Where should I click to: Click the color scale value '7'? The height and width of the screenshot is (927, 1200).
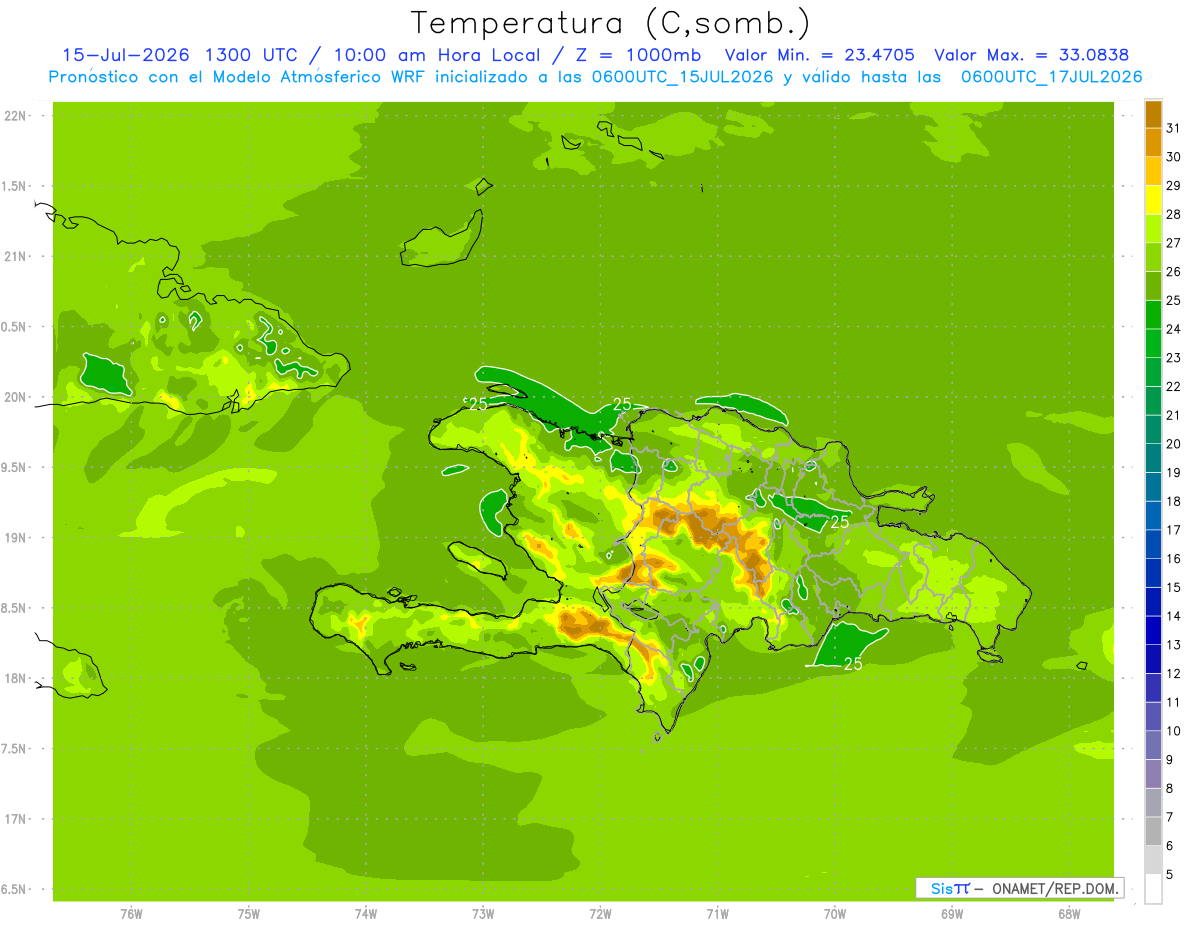click(1170, 817)
